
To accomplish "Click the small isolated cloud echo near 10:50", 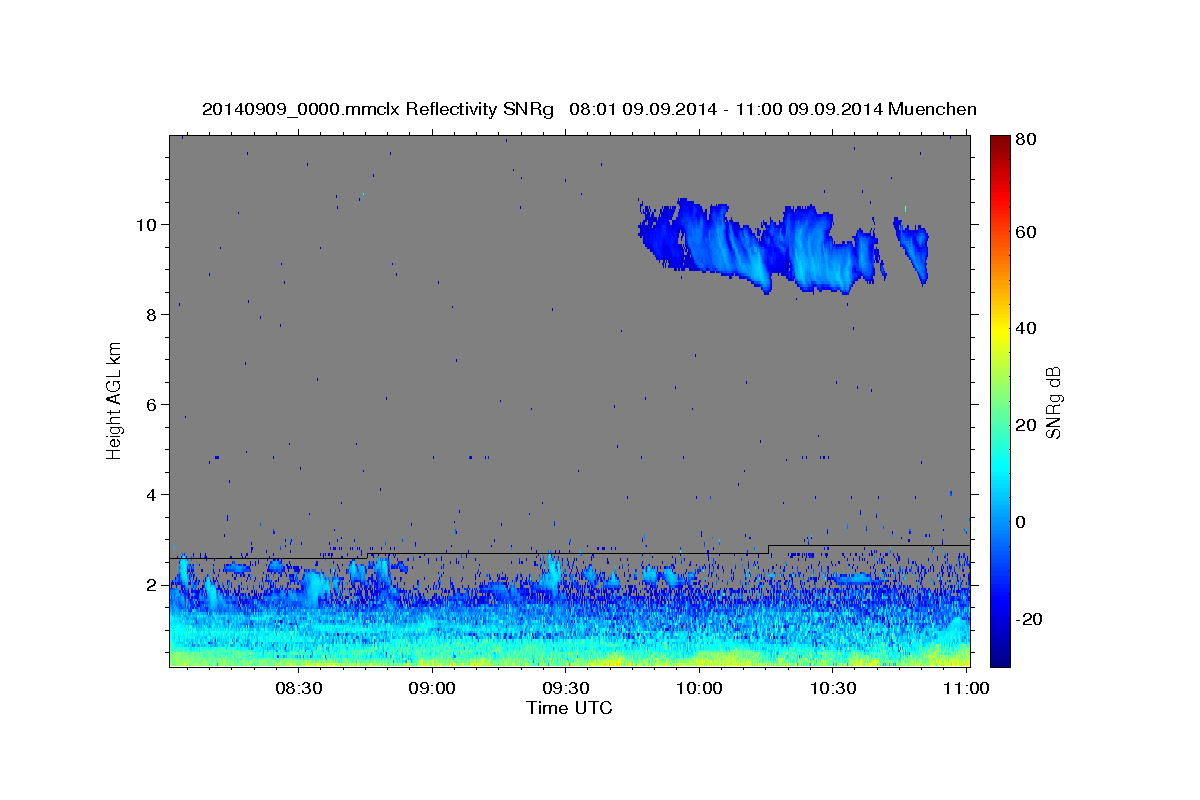I will 913,250.
